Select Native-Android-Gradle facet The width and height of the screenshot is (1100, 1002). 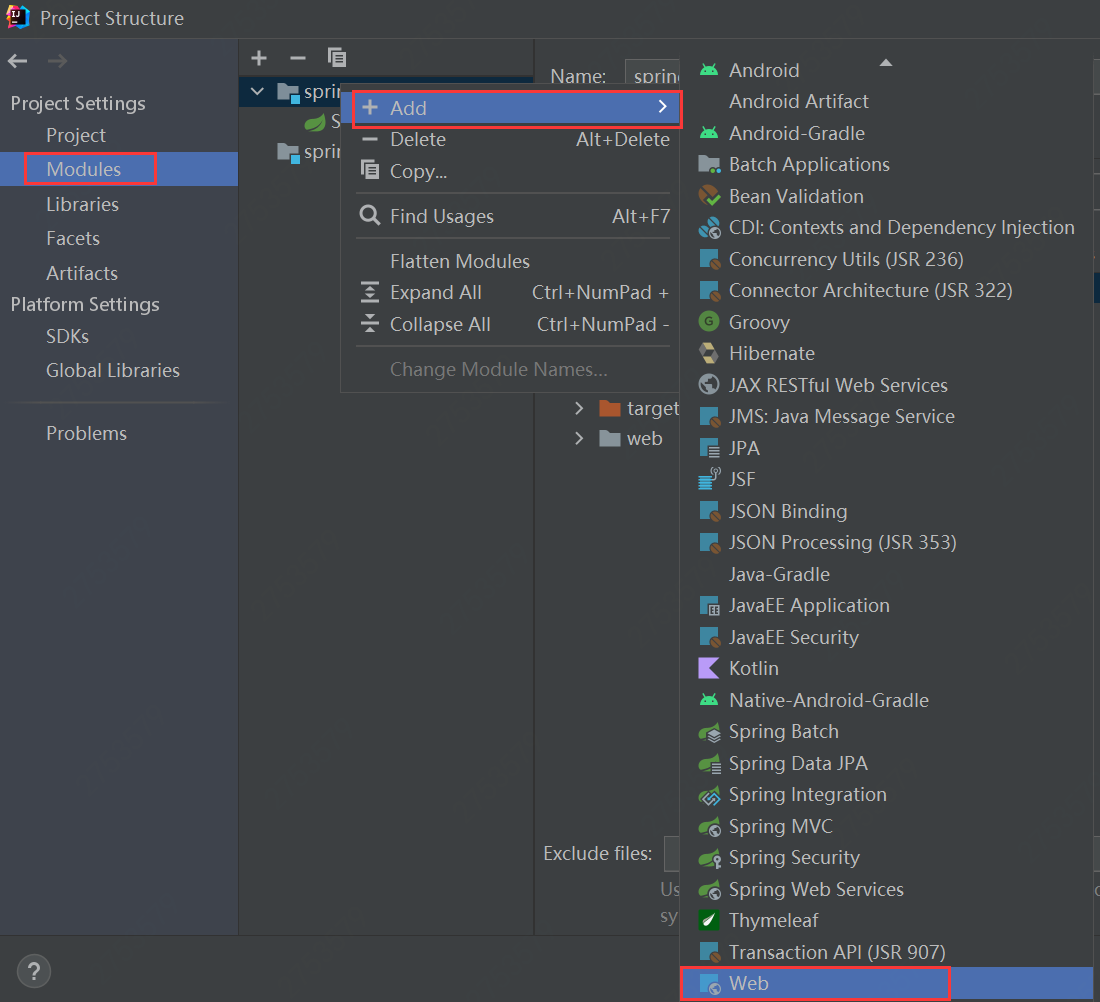click(x=829, y=700)
